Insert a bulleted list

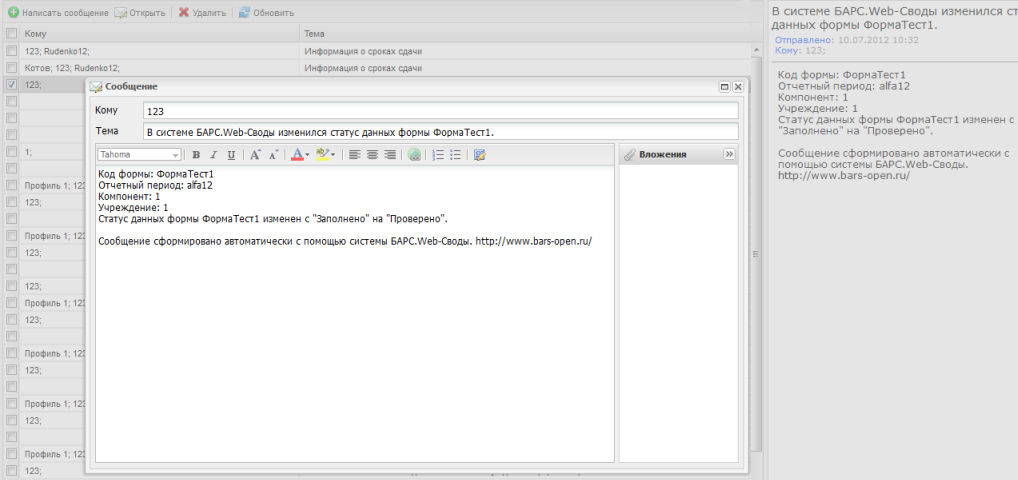click(455, 155)
